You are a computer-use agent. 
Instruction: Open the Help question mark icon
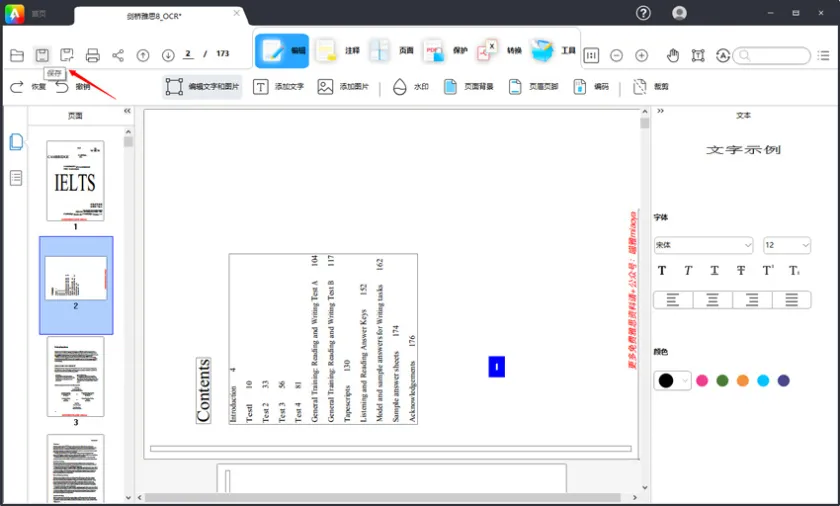(643, 13)
